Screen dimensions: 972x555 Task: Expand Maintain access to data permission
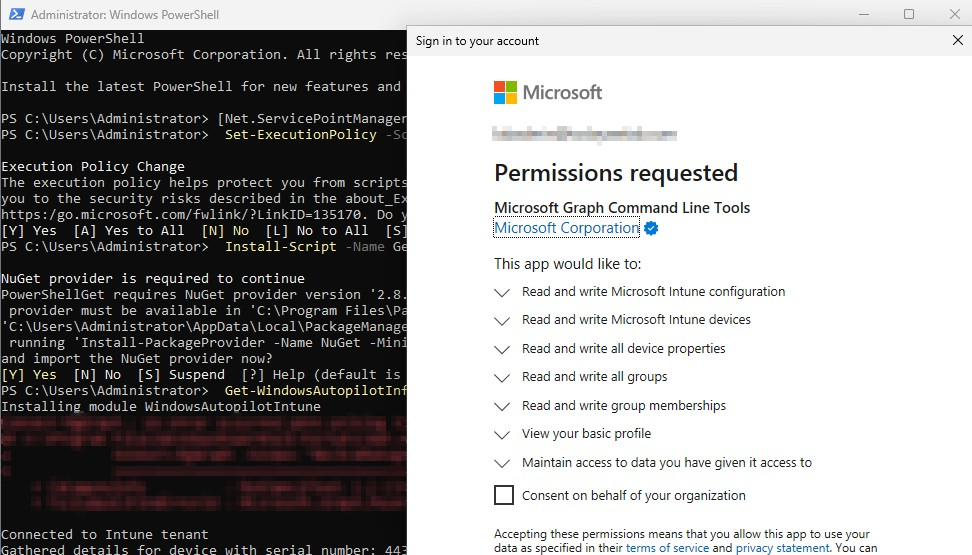point(502,463)
